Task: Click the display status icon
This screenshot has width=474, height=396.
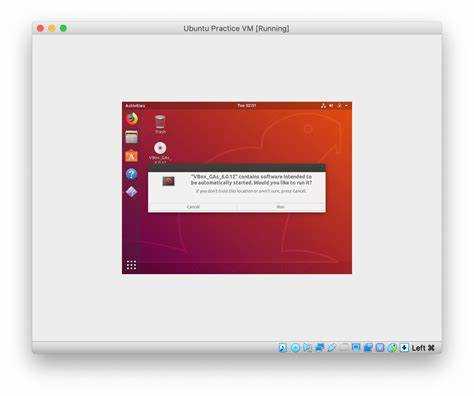Action: pyautogui.click(x=356, y=348)
